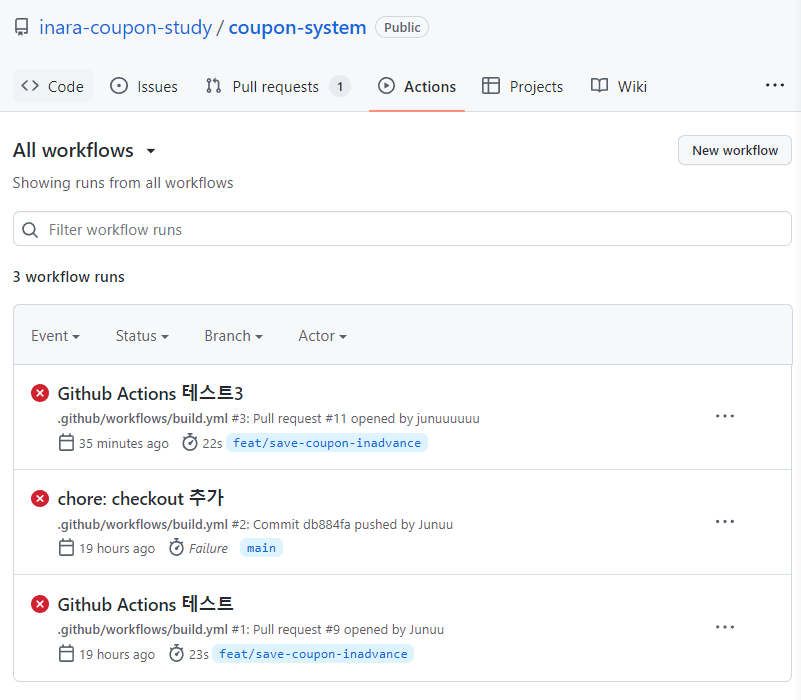Open the Status filter dropdown

coord(142,336)
